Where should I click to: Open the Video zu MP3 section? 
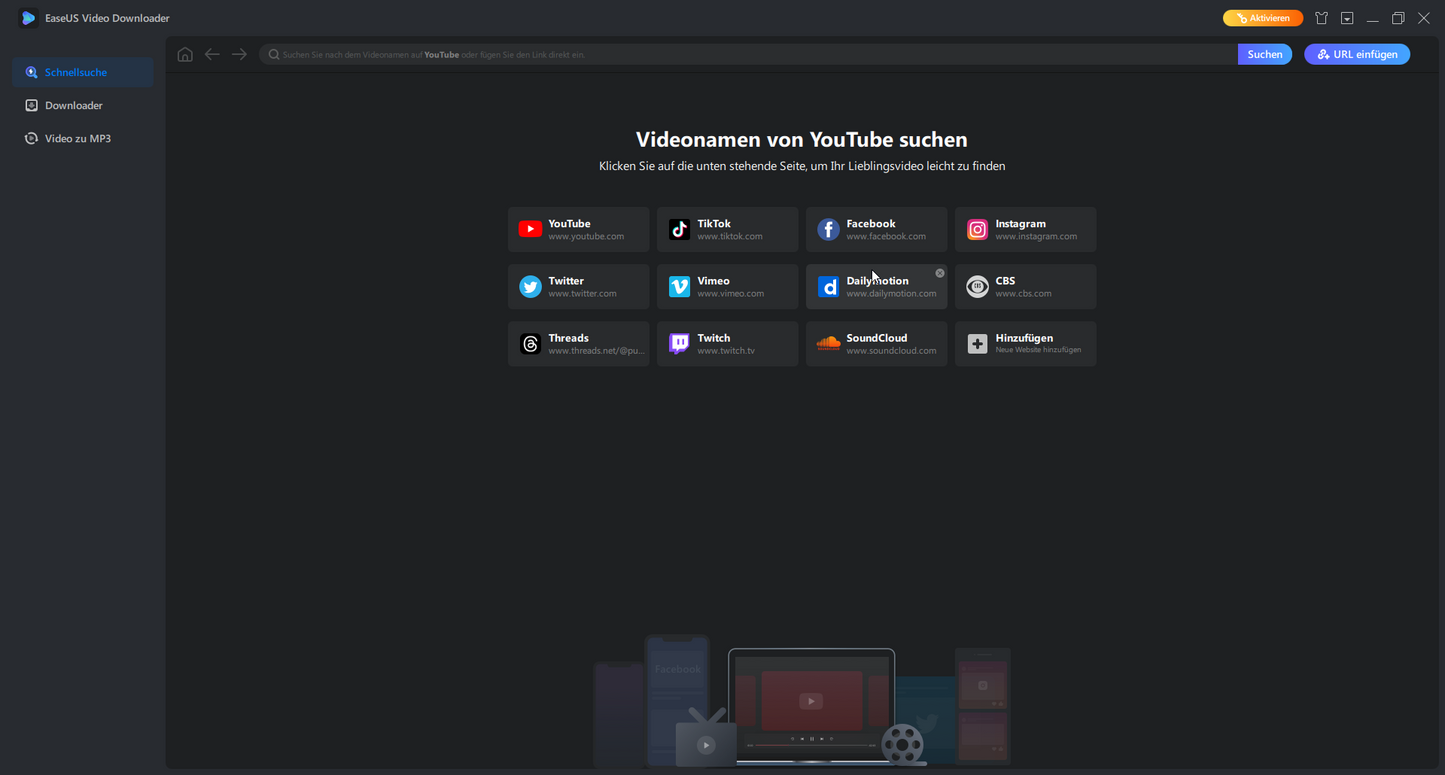[x=77, y=138]
